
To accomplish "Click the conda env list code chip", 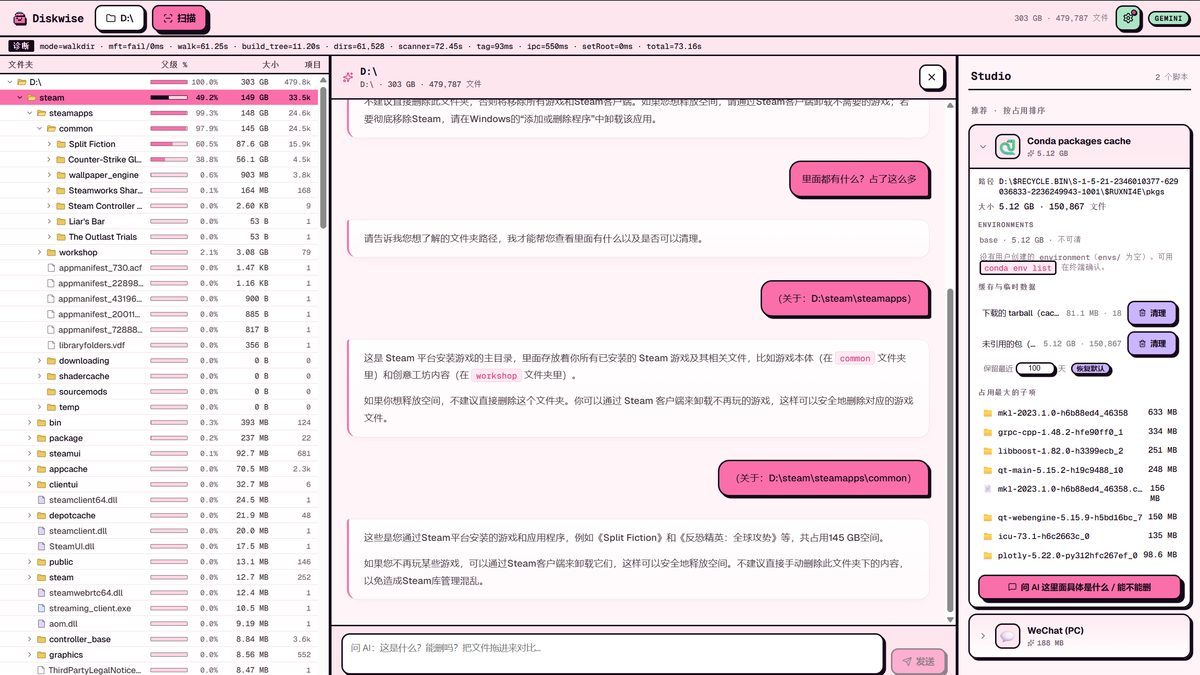I will [1017, 268].
